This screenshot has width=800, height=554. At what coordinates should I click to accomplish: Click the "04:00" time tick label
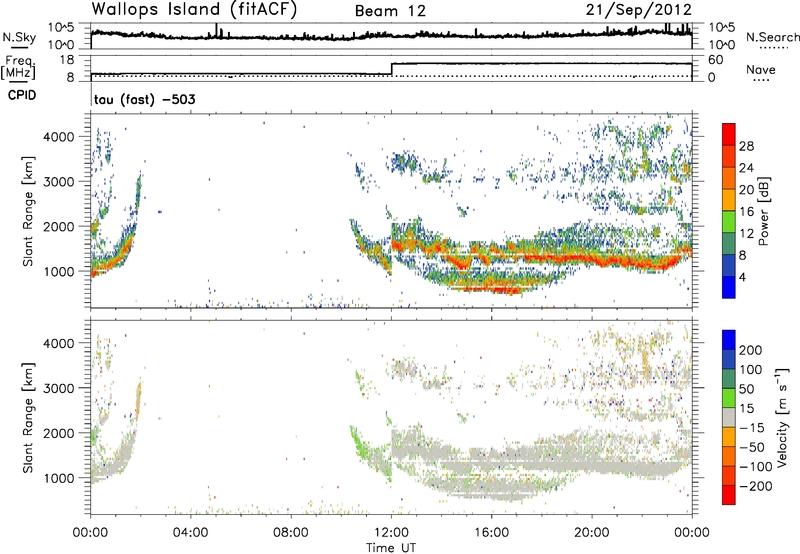[191, 533]
